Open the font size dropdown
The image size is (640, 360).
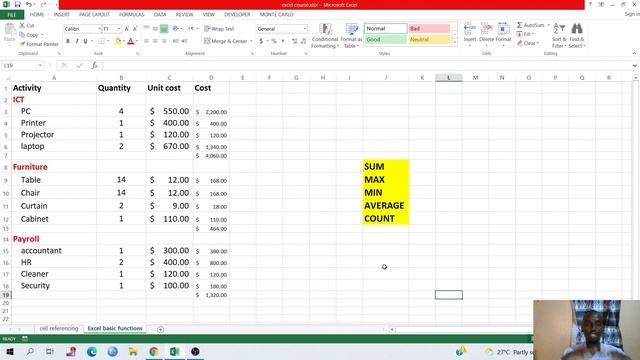[119, 29]
